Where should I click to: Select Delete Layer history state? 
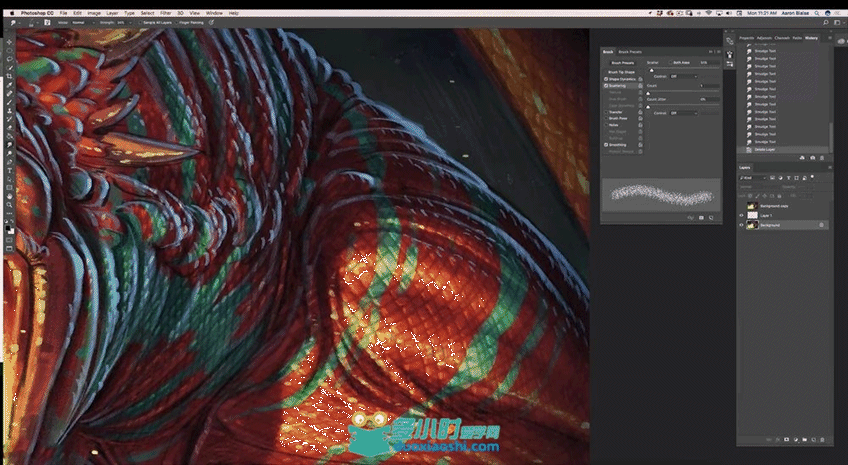click(782, 149)
